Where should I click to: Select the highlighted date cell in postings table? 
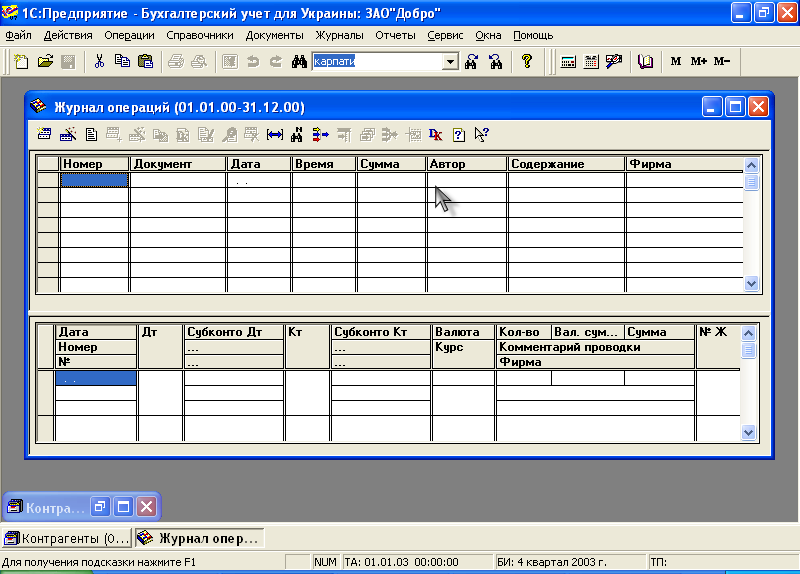pos(96,378)
